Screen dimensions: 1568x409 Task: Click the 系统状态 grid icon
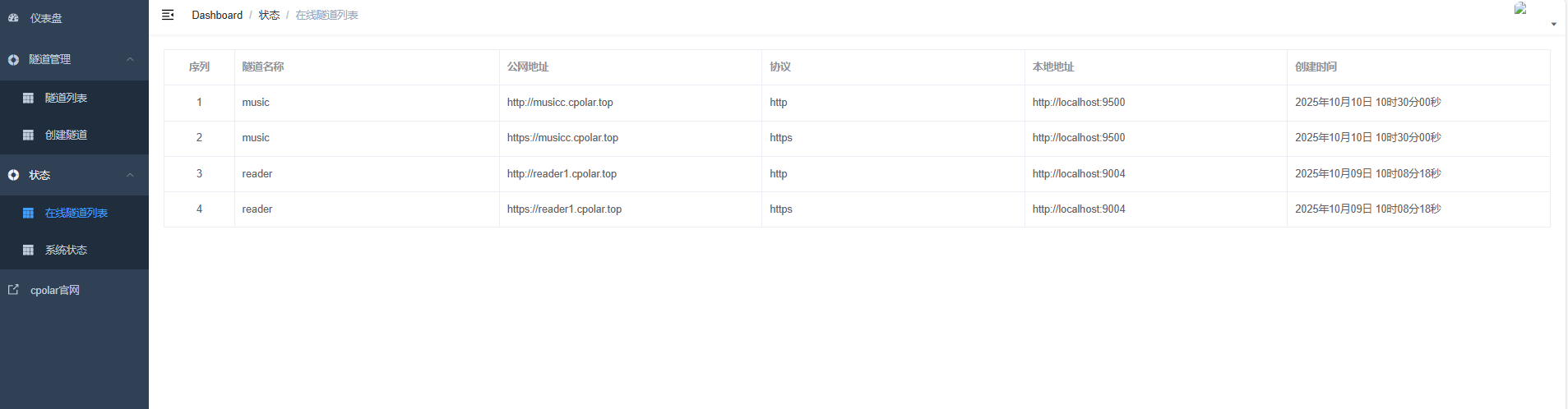coord(28,250)
